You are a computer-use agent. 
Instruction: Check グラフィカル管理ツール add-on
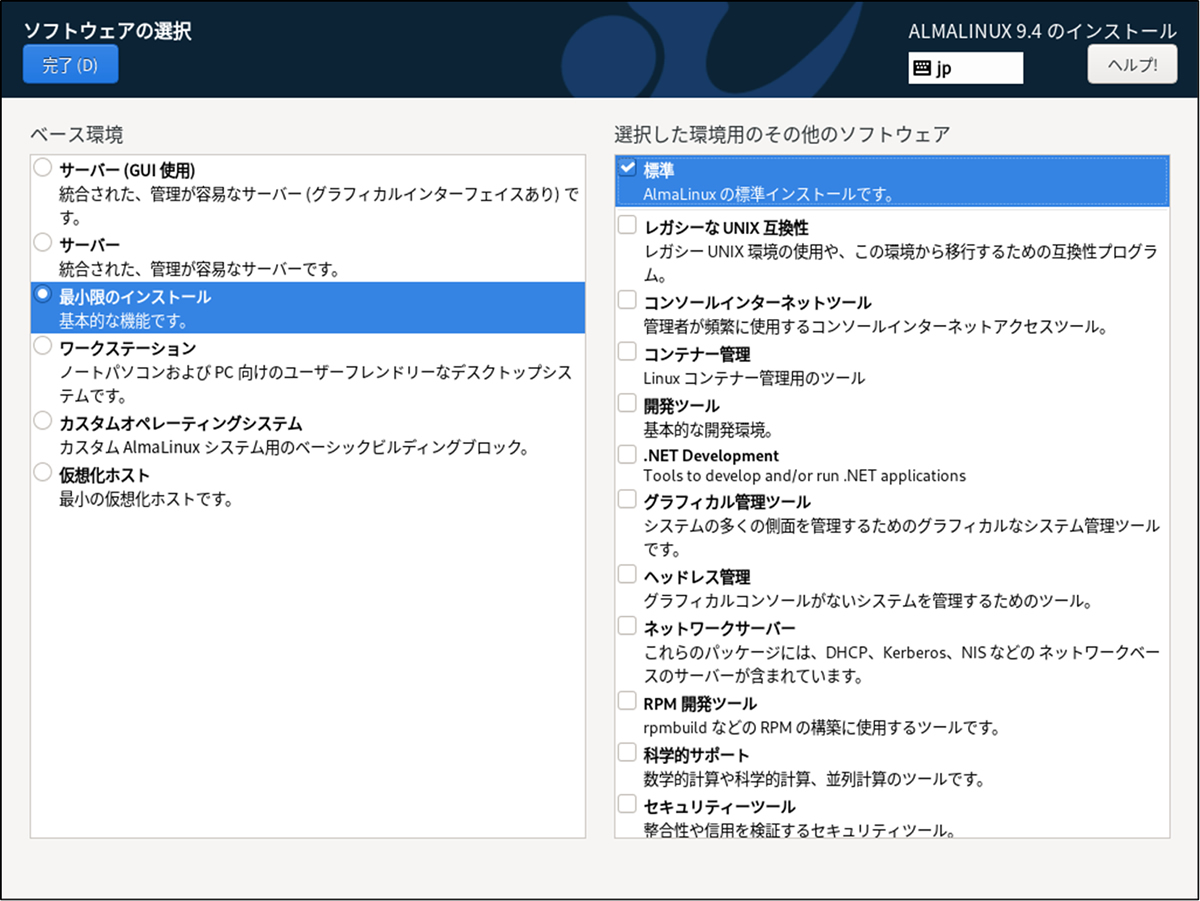[x=627, y=500]
